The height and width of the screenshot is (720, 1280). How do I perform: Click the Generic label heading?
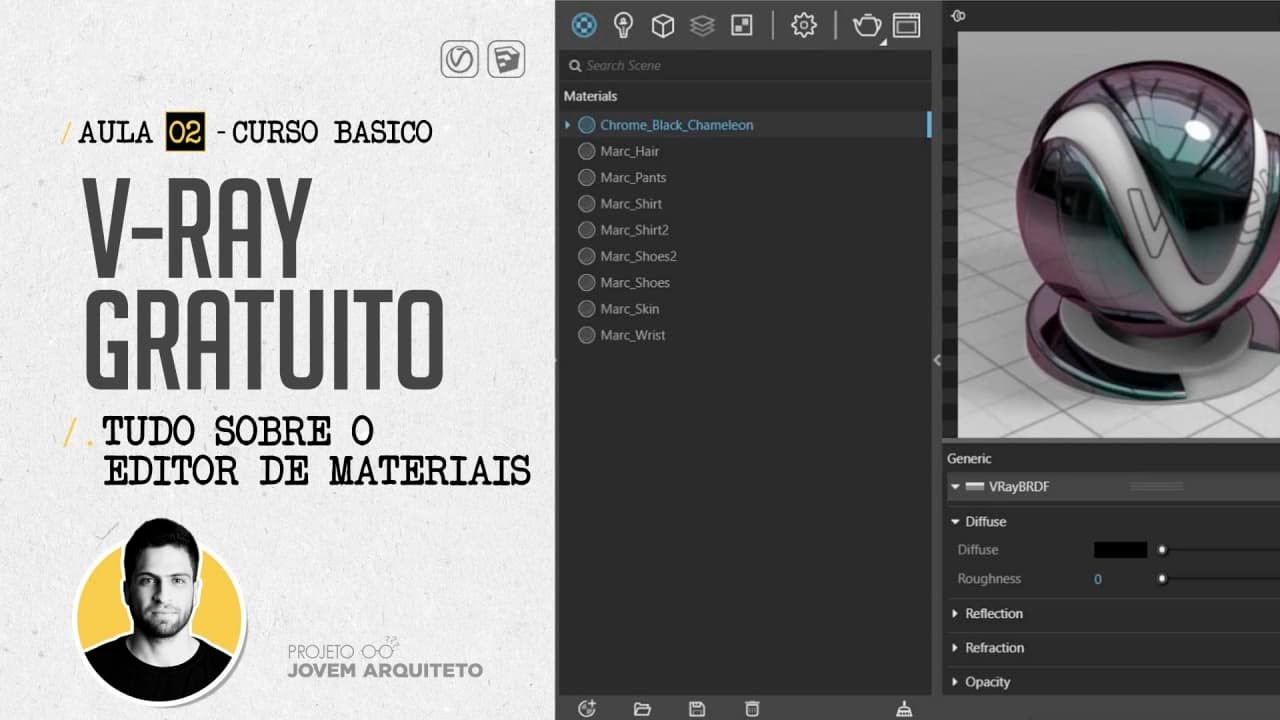tap(970, 459)
